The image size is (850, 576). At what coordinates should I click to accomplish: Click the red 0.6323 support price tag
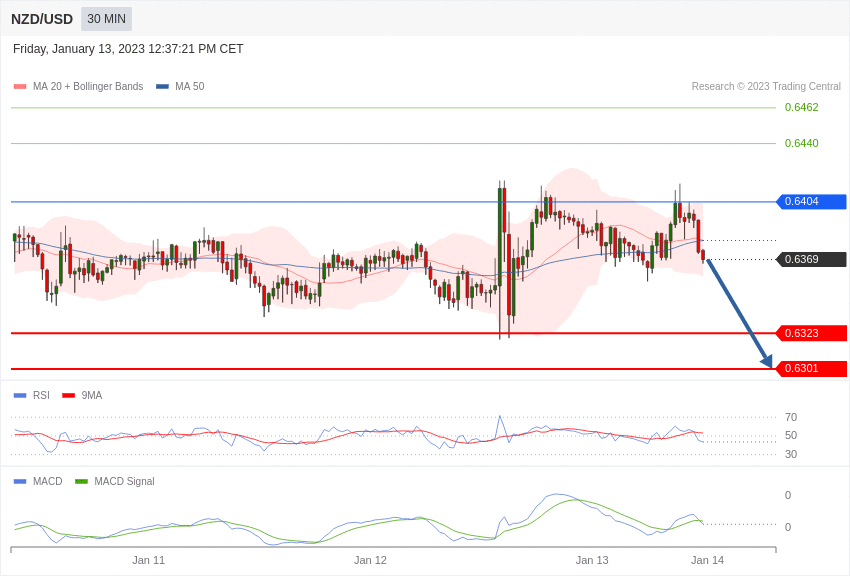point(812,333)
